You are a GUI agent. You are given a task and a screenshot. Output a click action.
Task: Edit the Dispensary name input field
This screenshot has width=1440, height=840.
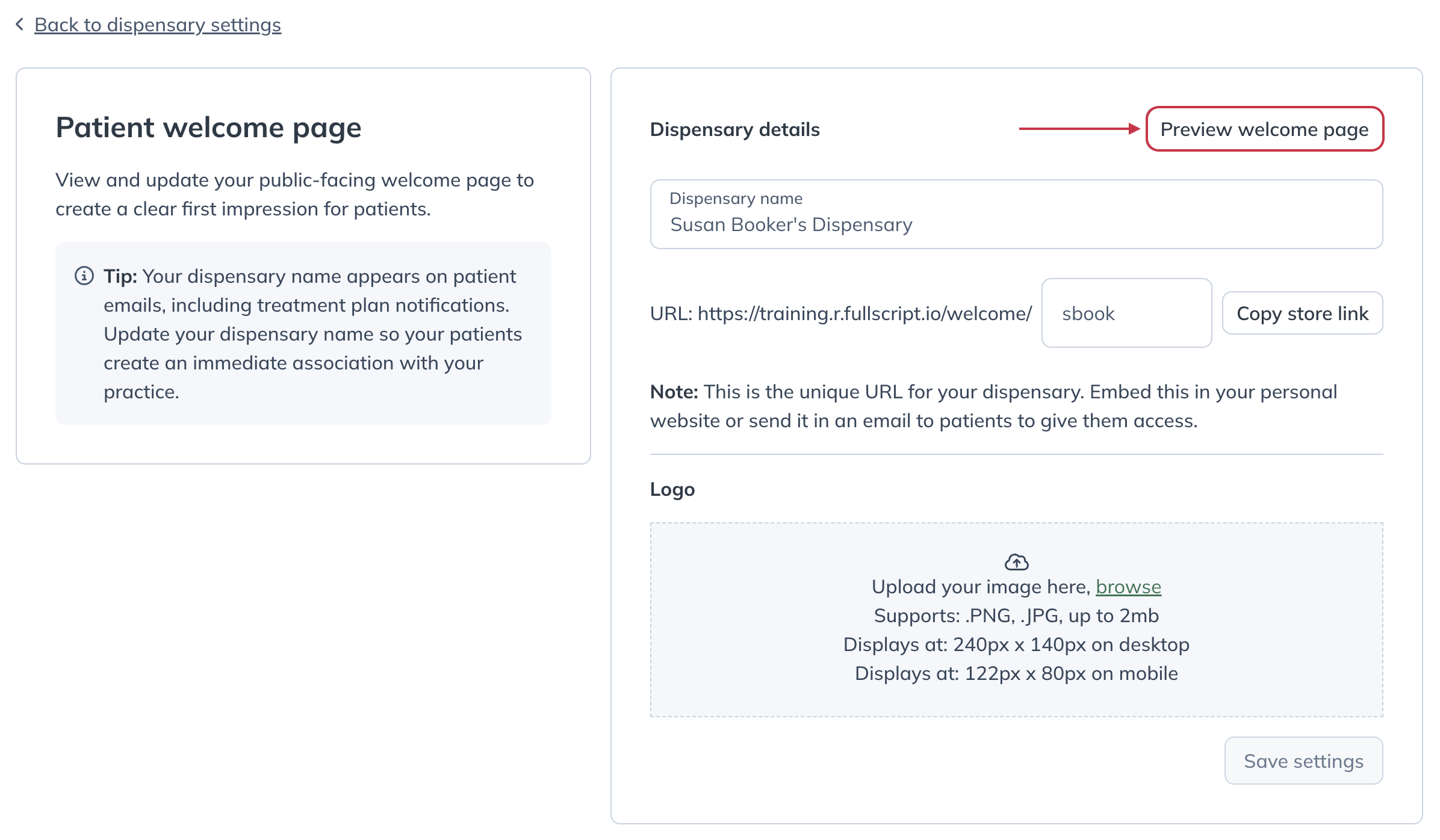pyautogui.click(x=1016, y=214)
